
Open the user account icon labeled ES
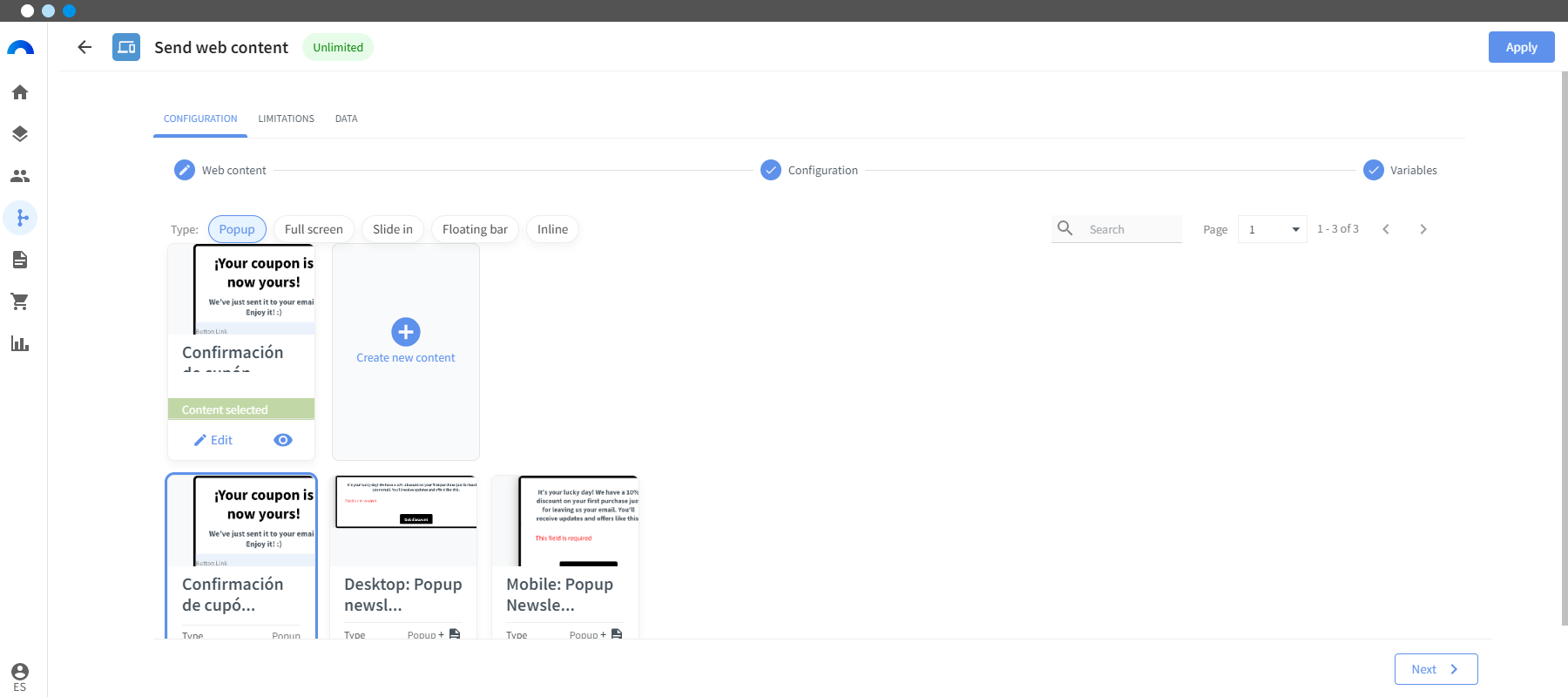(20, 677)
